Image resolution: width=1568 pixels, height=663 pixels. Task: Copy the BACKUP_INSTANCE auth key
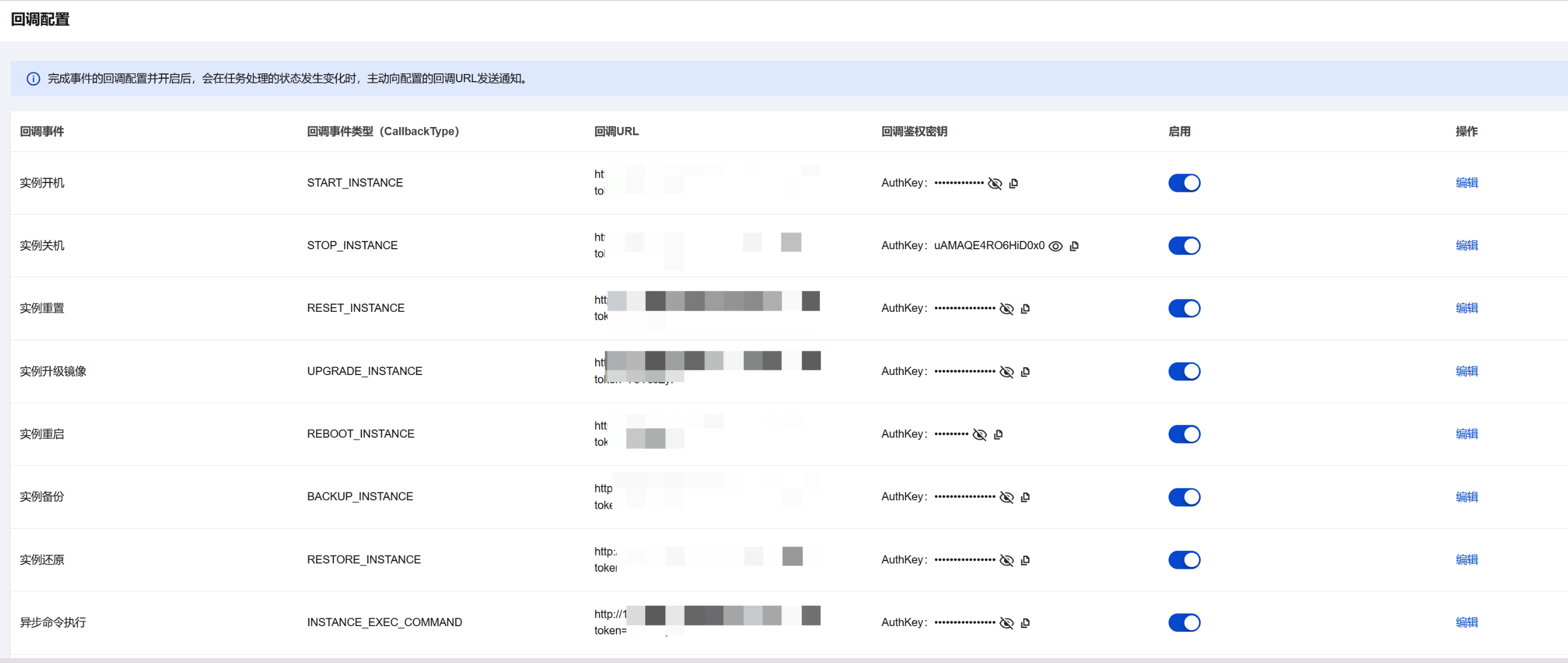(x=1025, y=497)
